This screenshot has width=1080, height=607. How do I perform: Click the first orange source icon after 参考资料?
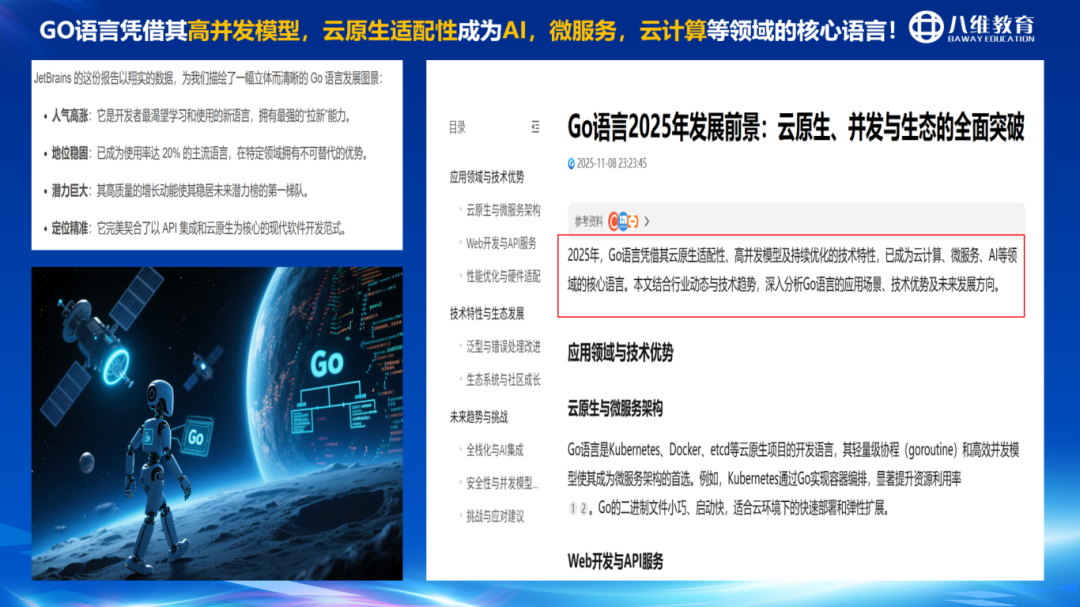(613, 221)
